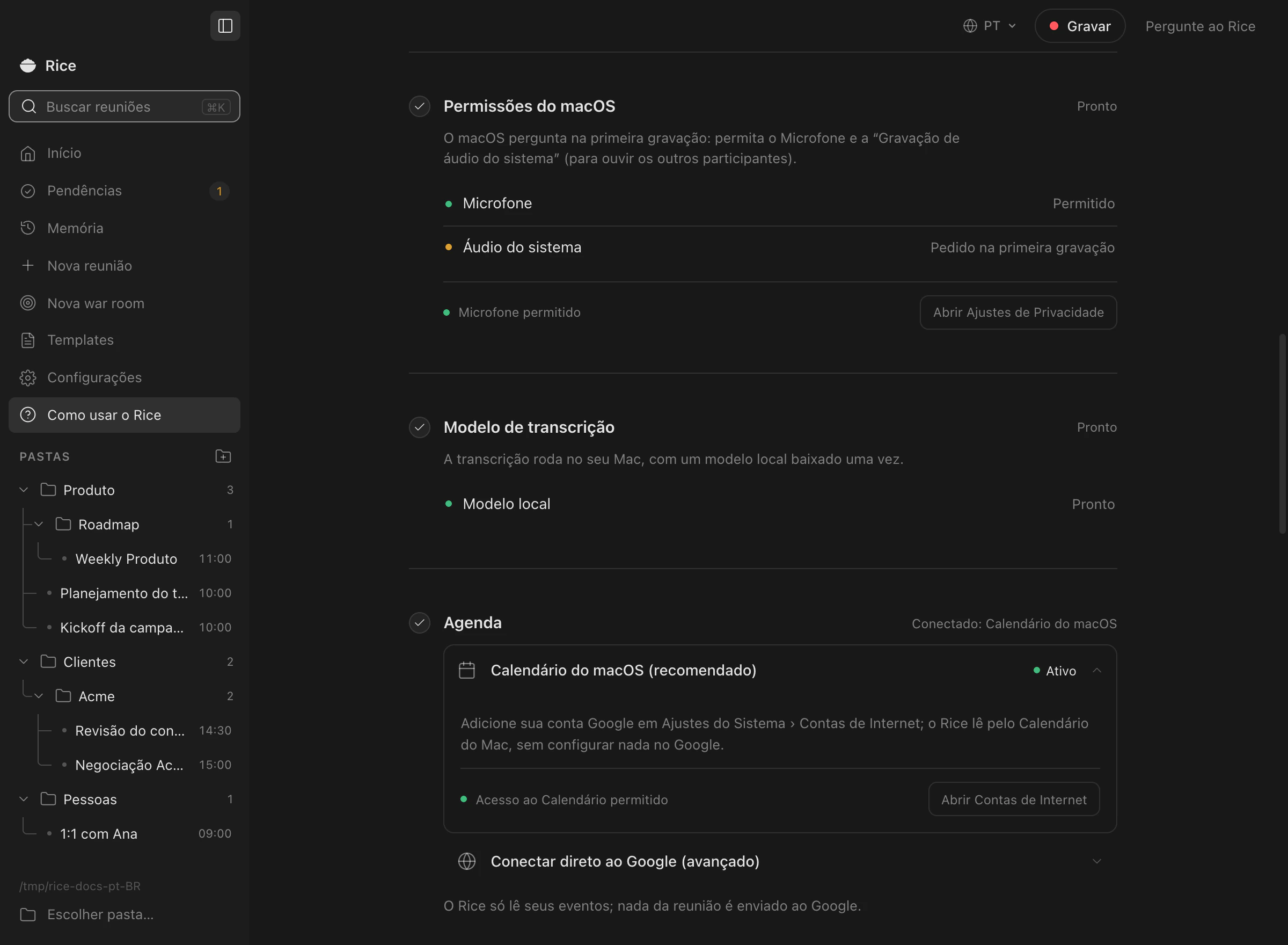Go to Memória in sidebar
The image size is (1288, 945).
(x=124, y=228)
